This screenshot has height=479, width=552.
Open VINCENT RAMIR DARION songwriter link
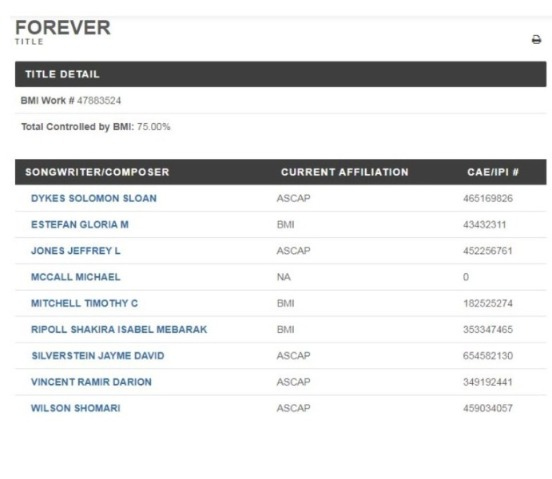(x=91, y=382)
